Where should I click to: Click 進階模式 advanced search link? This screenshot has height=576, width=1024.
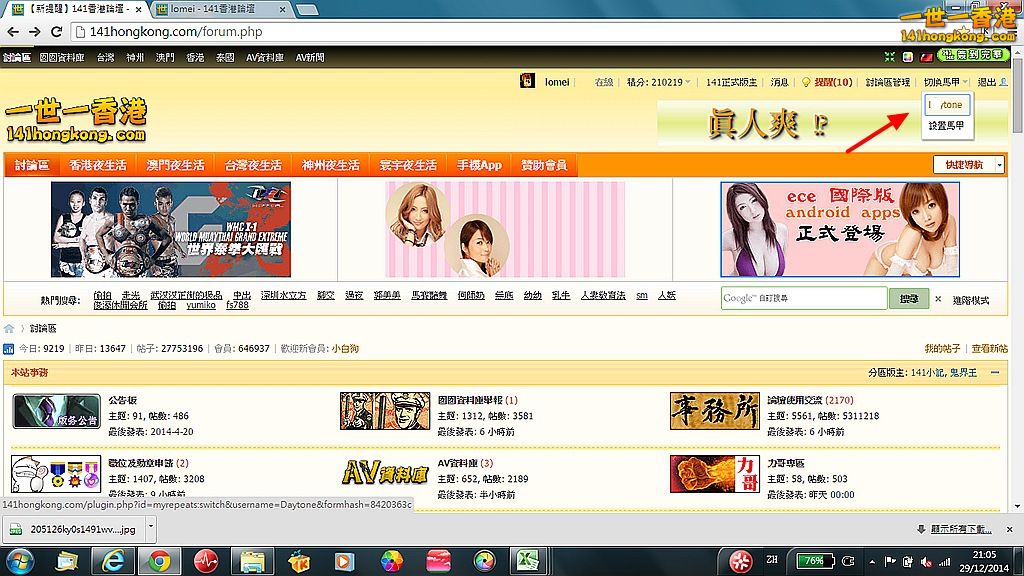coord(970,300)
